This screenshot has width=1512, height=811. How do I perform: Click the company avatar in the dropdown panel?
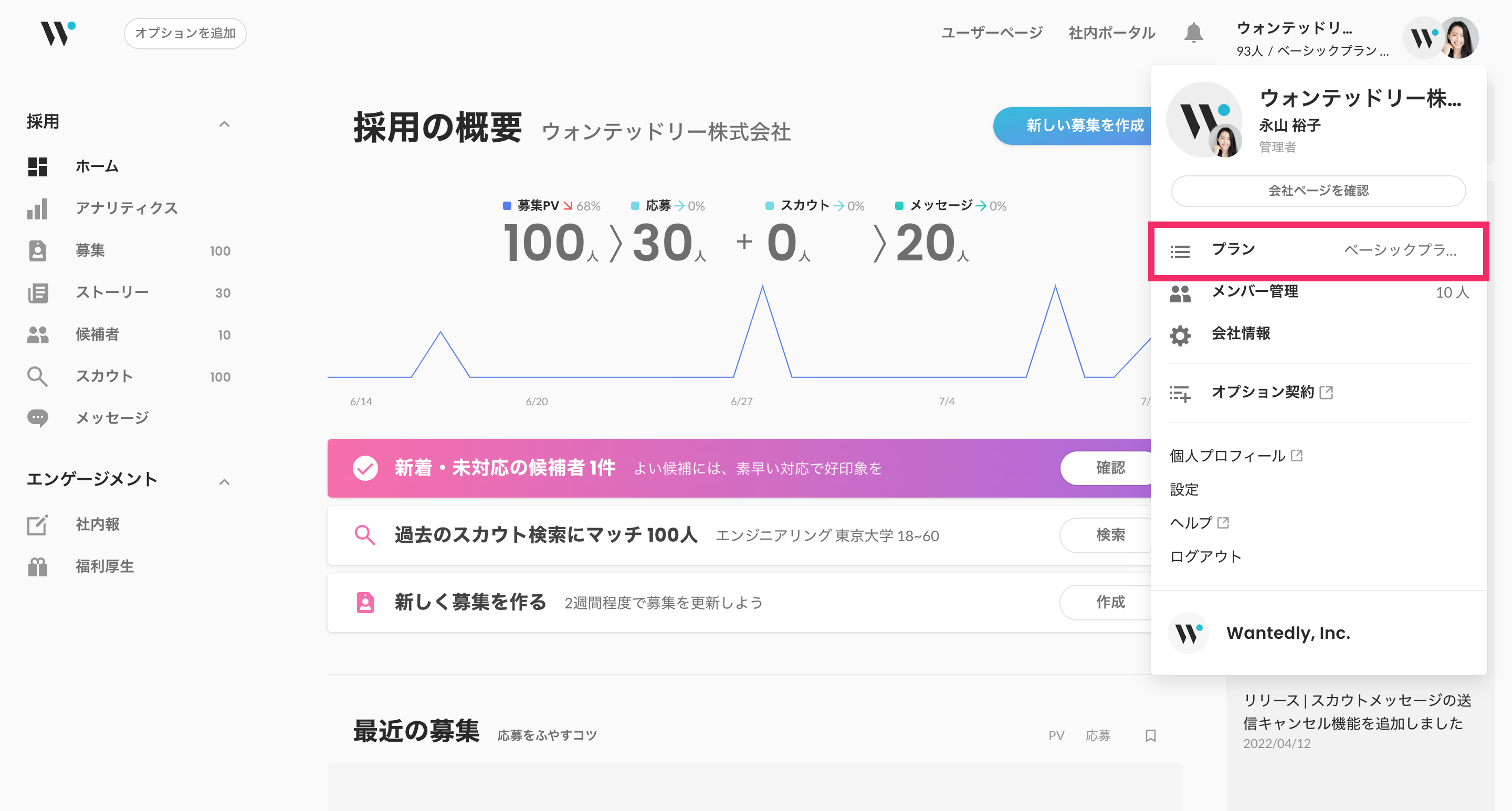[x=1204, y=120]
